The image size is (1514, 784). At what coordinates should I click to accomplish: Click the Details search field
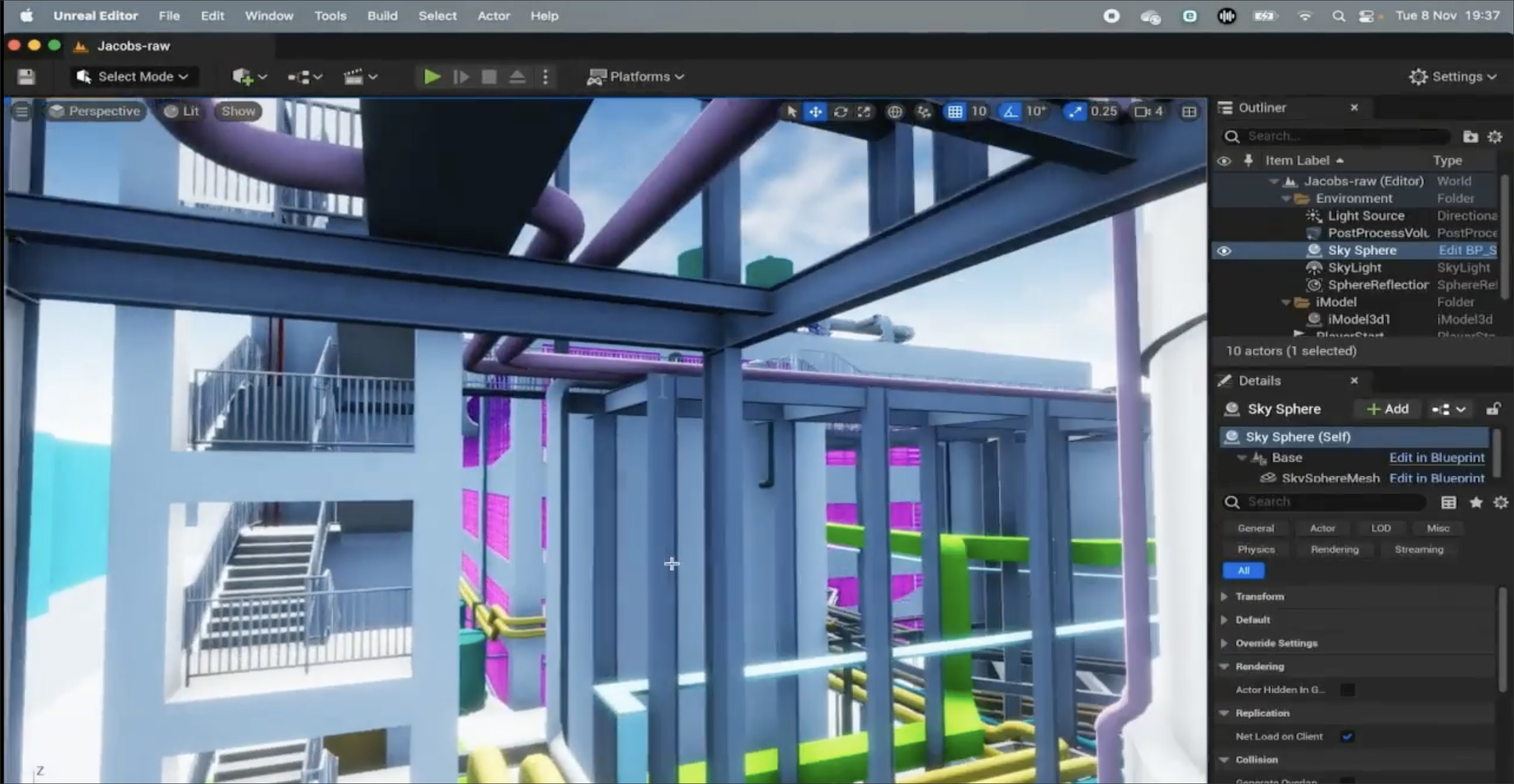pyautogui.click(x=1324, y=502)
